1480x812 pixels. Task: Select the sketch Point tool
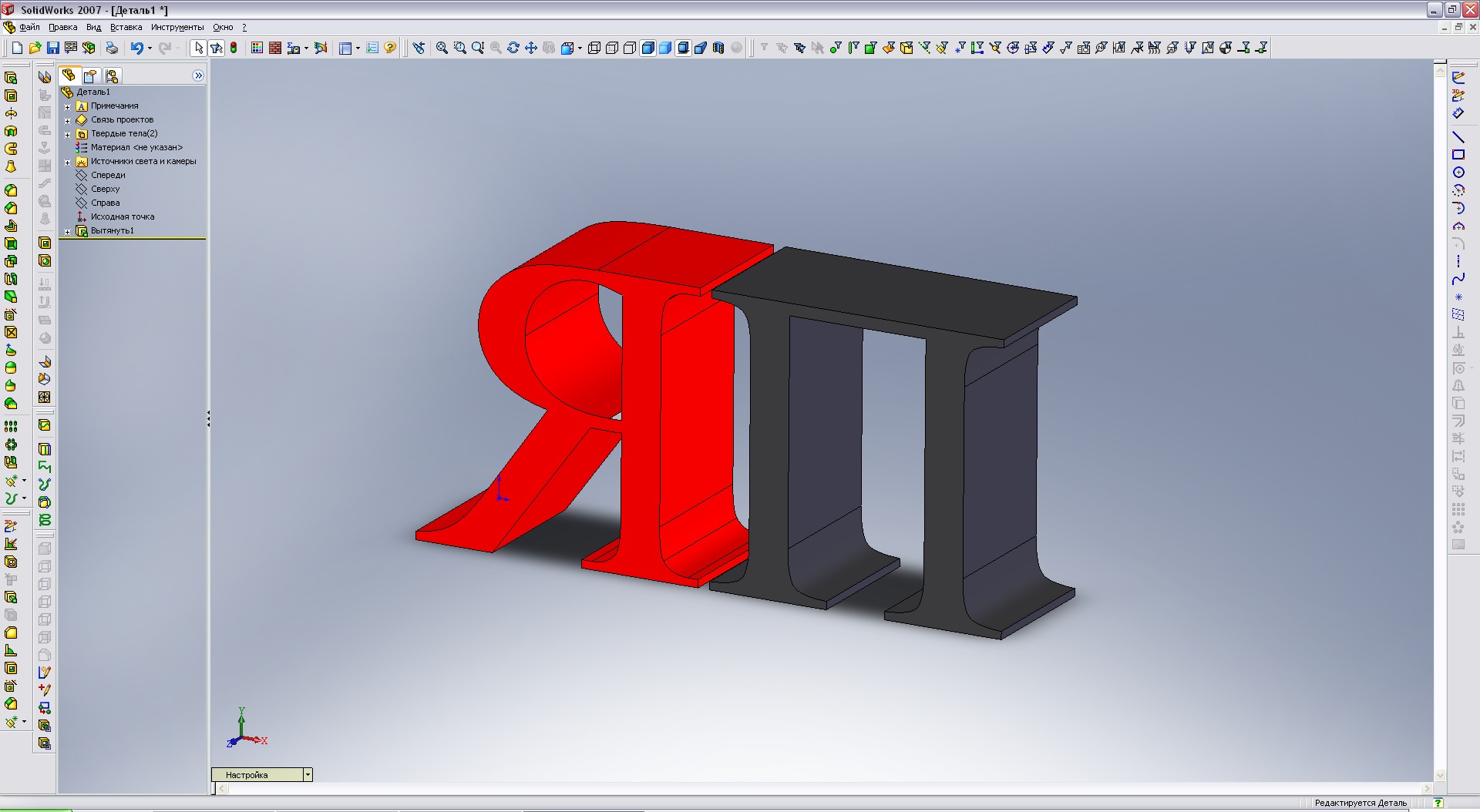pos(1458,297)
